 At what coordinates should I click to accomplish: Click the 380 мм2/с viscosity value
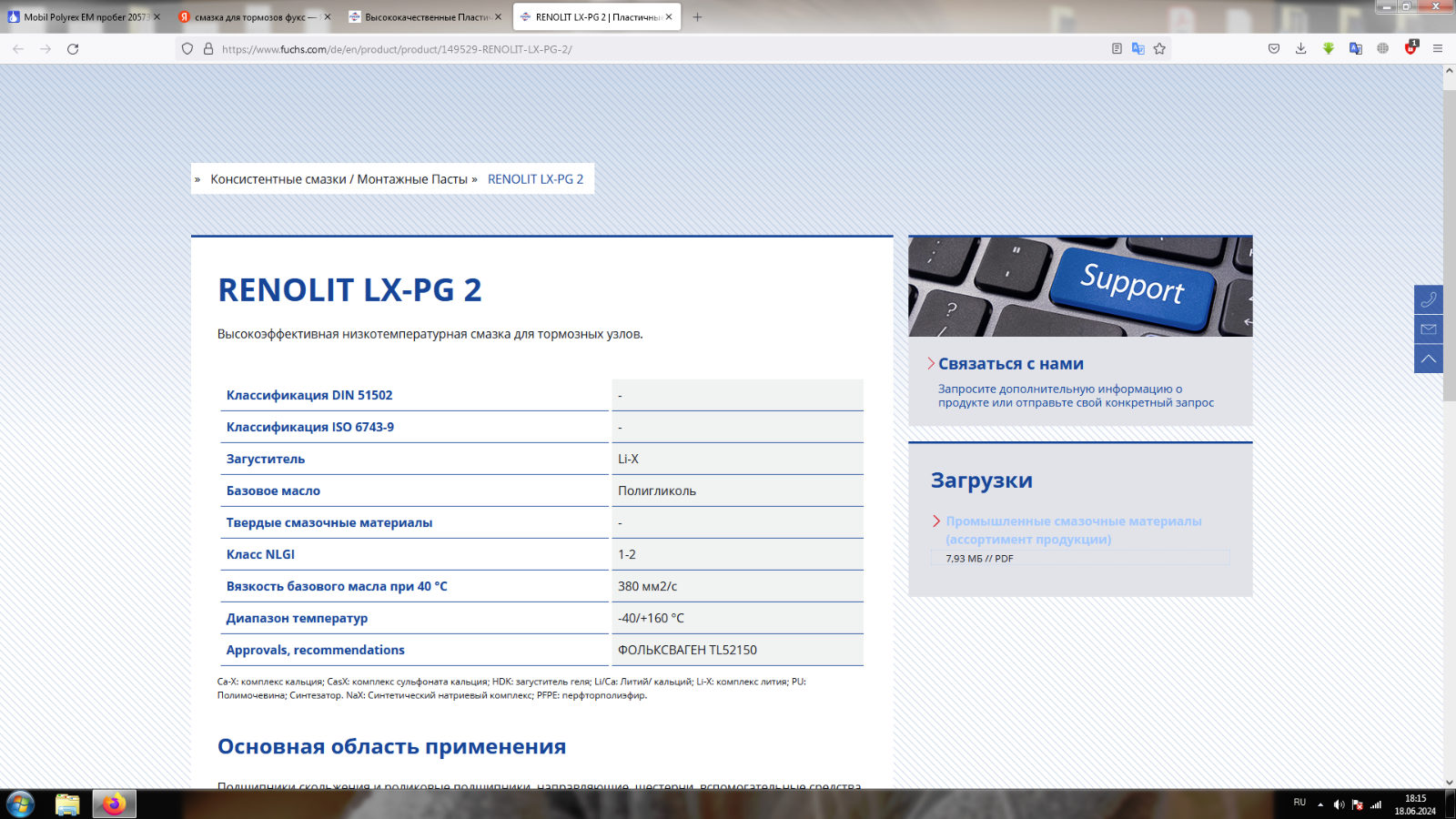648,586
